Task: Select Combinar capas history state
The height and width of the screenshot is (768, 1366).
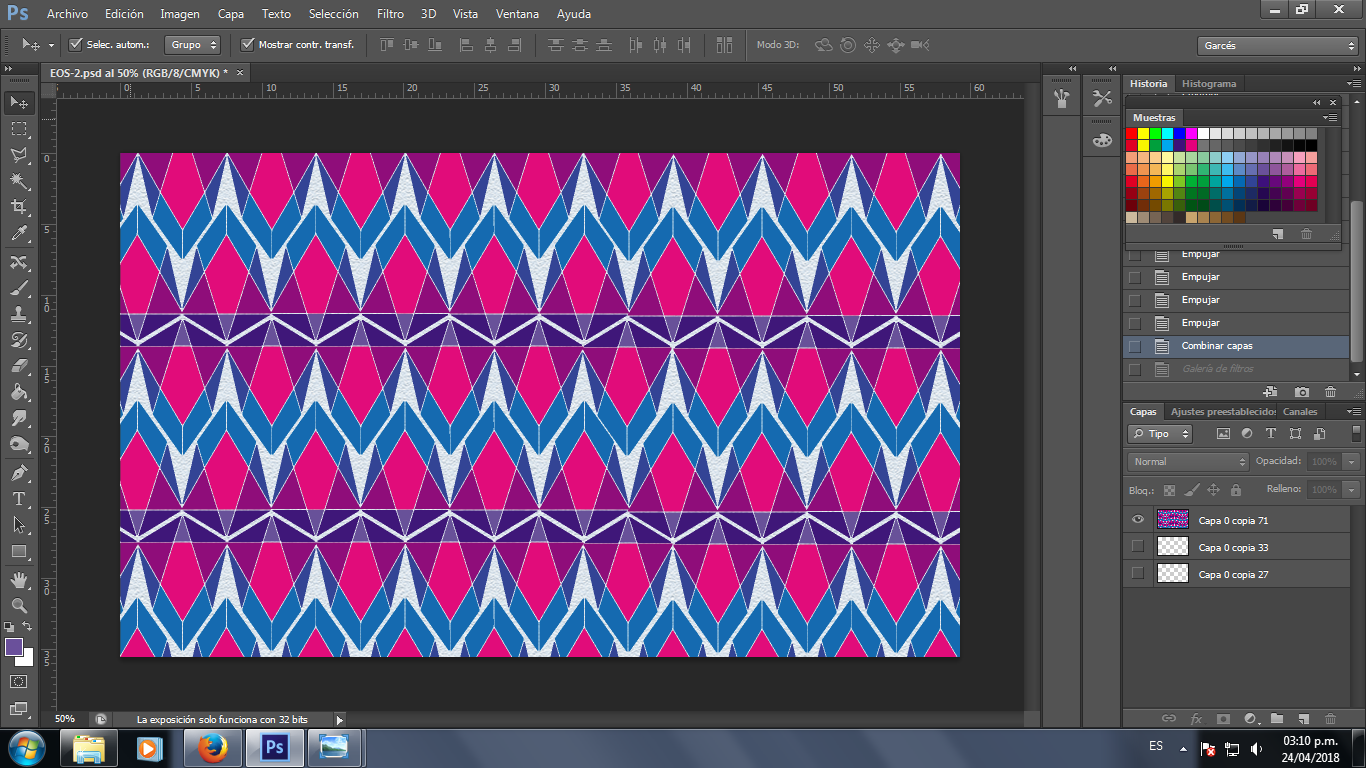Action: click(1236, 346)
